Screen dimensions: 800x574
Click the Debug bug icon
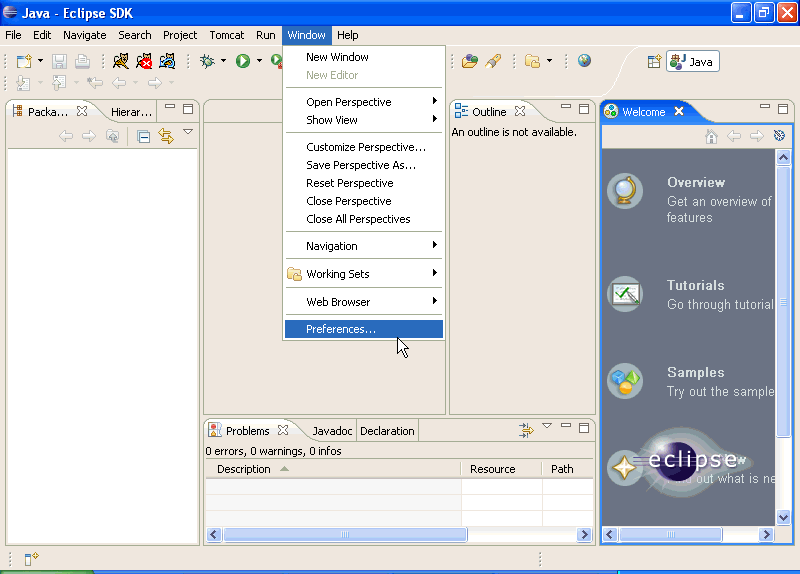(207, 61)
